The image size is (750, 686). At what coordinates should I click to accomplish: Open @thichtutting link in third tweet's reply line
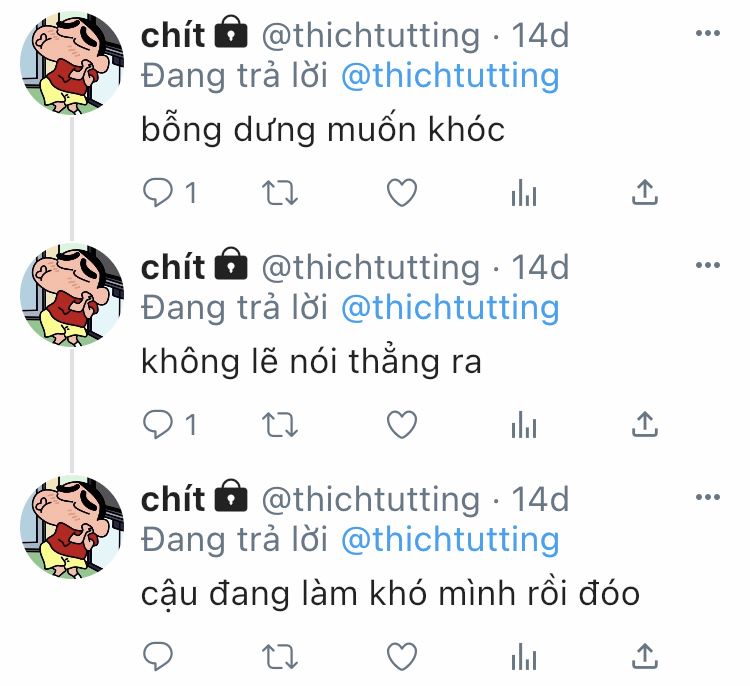pos(450,540)
